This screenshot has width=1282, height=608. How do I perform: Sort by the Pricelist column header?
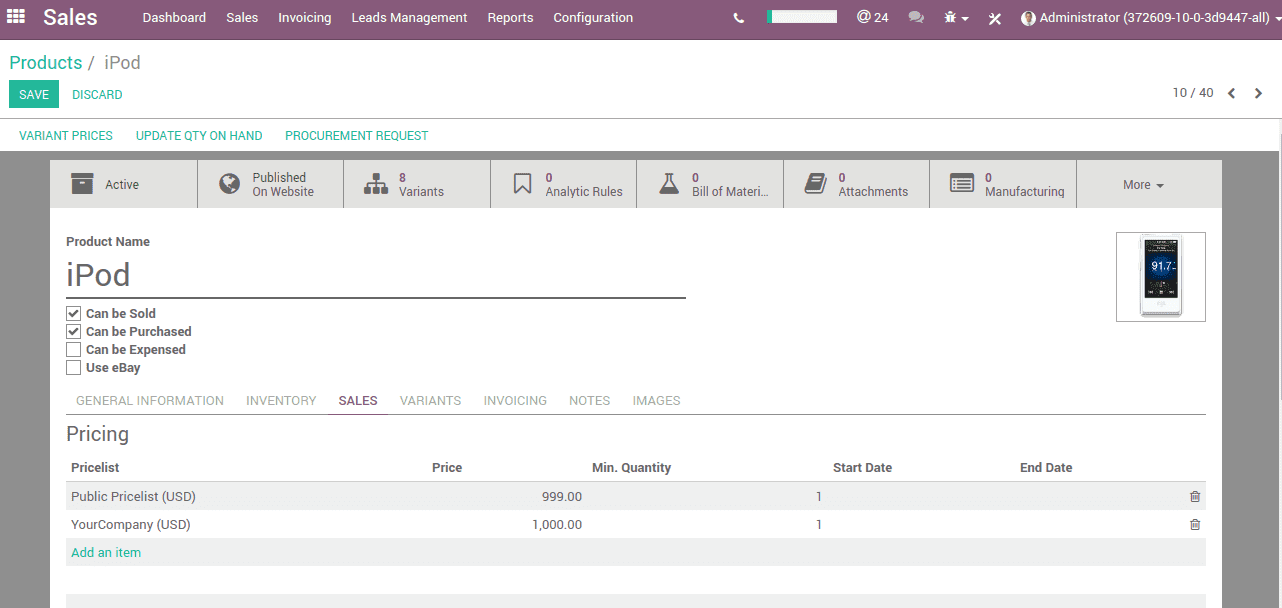point(95,467)
